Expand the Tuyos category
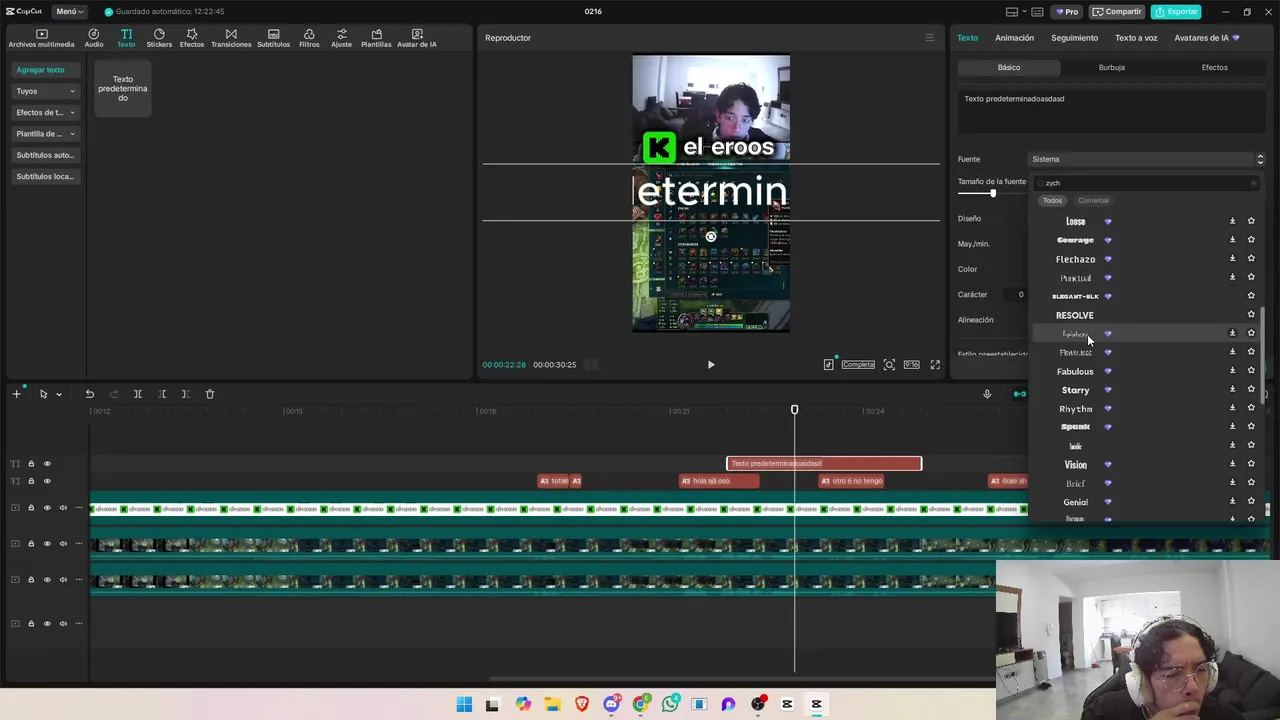The height and width of the screenshot is (720, 1280). (x=45, y=91)
